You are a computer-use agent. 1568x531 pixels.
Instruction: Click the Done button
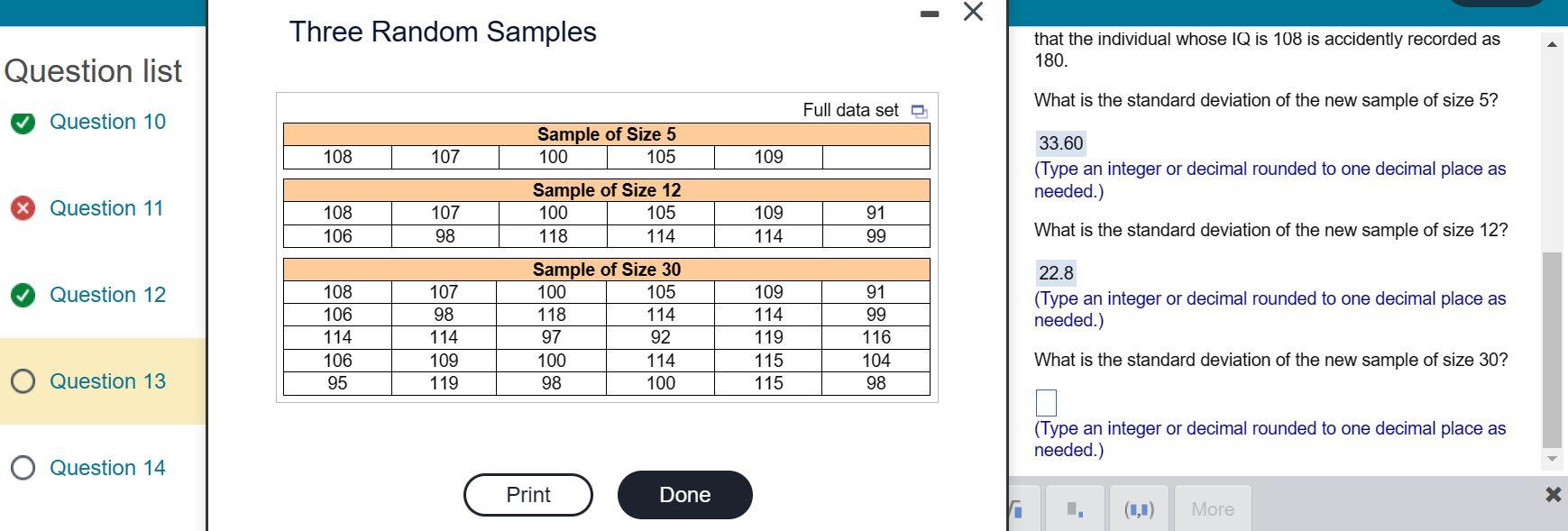pos(684,494)
